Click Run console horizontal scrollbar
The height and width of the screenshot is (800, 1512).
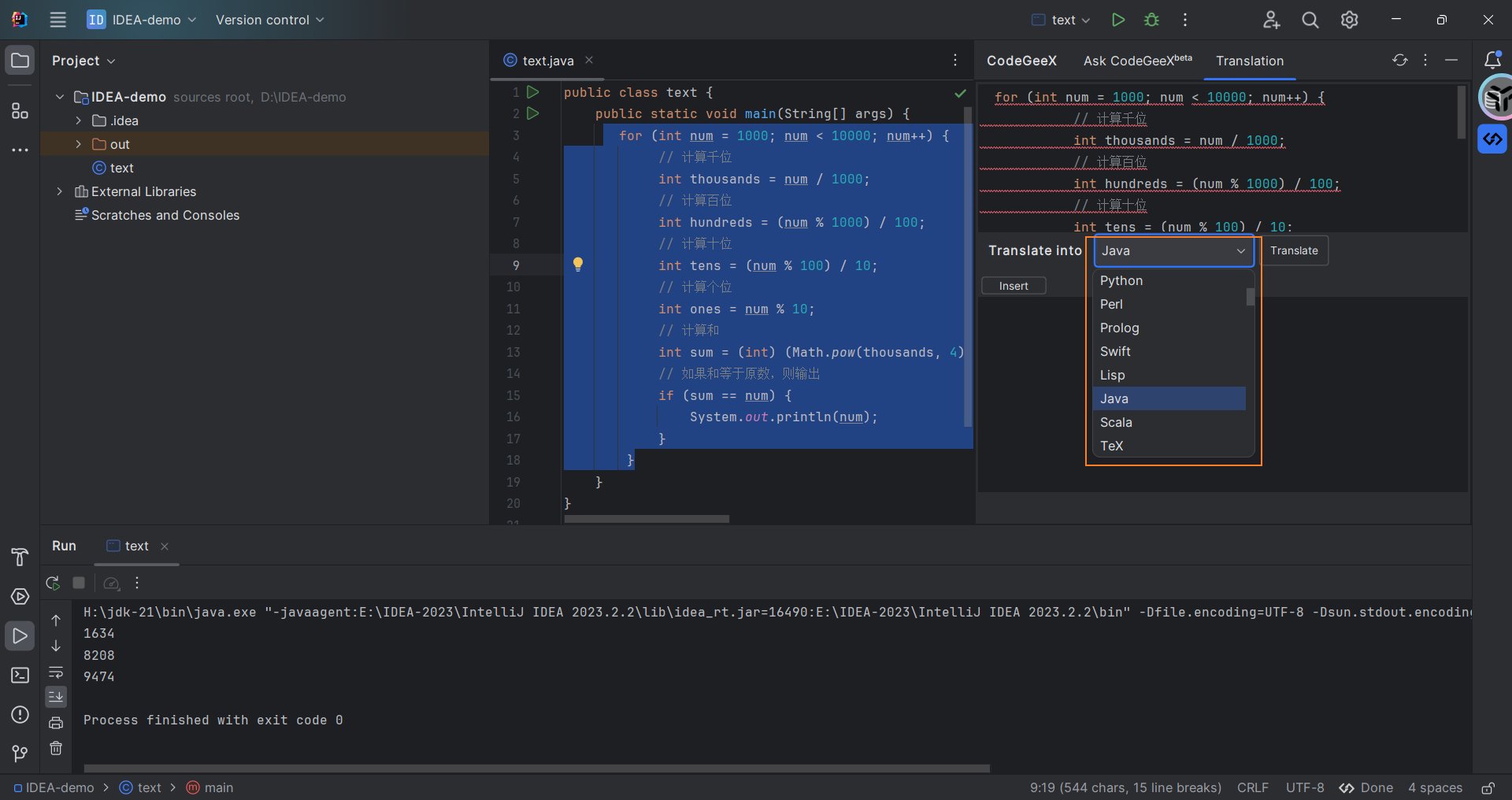(x=536, y=768)
